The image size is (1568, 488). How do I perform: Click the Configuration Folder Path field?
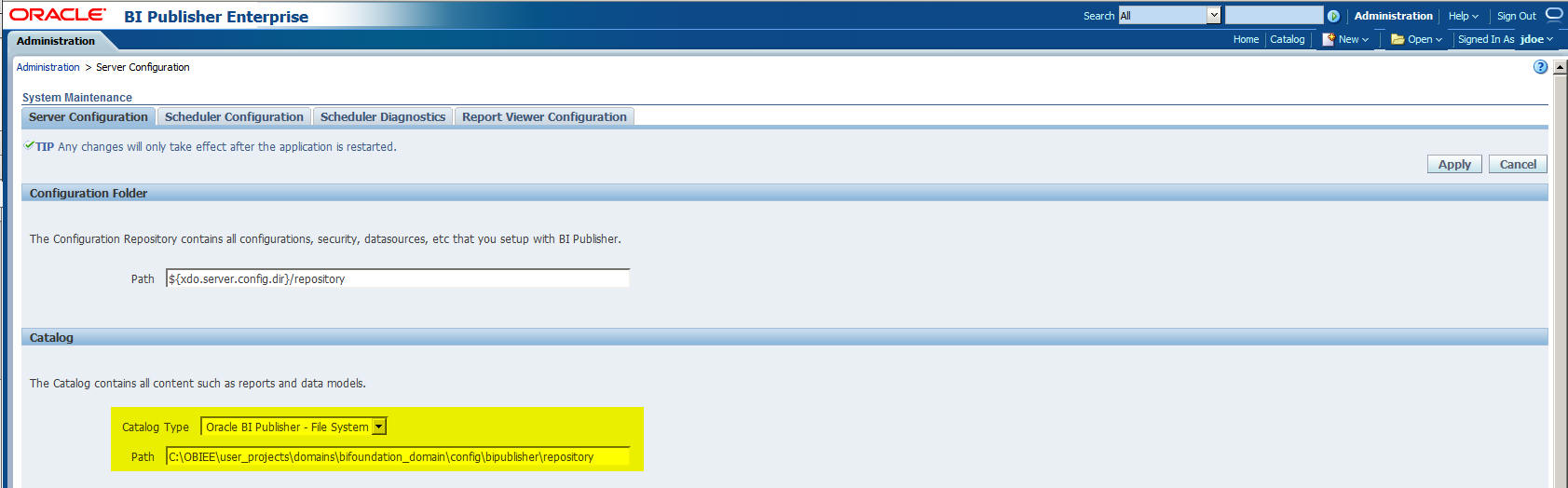[398, 278]
